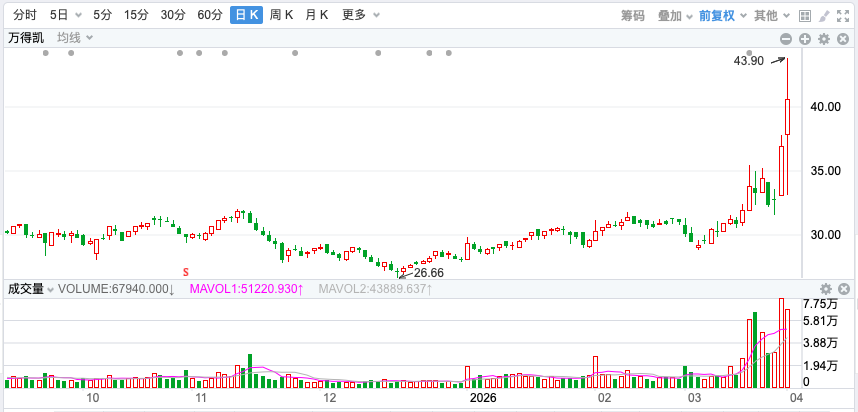Zoom out chart with minus icon
Screen dimensions: 858x412
pos(786,38)
